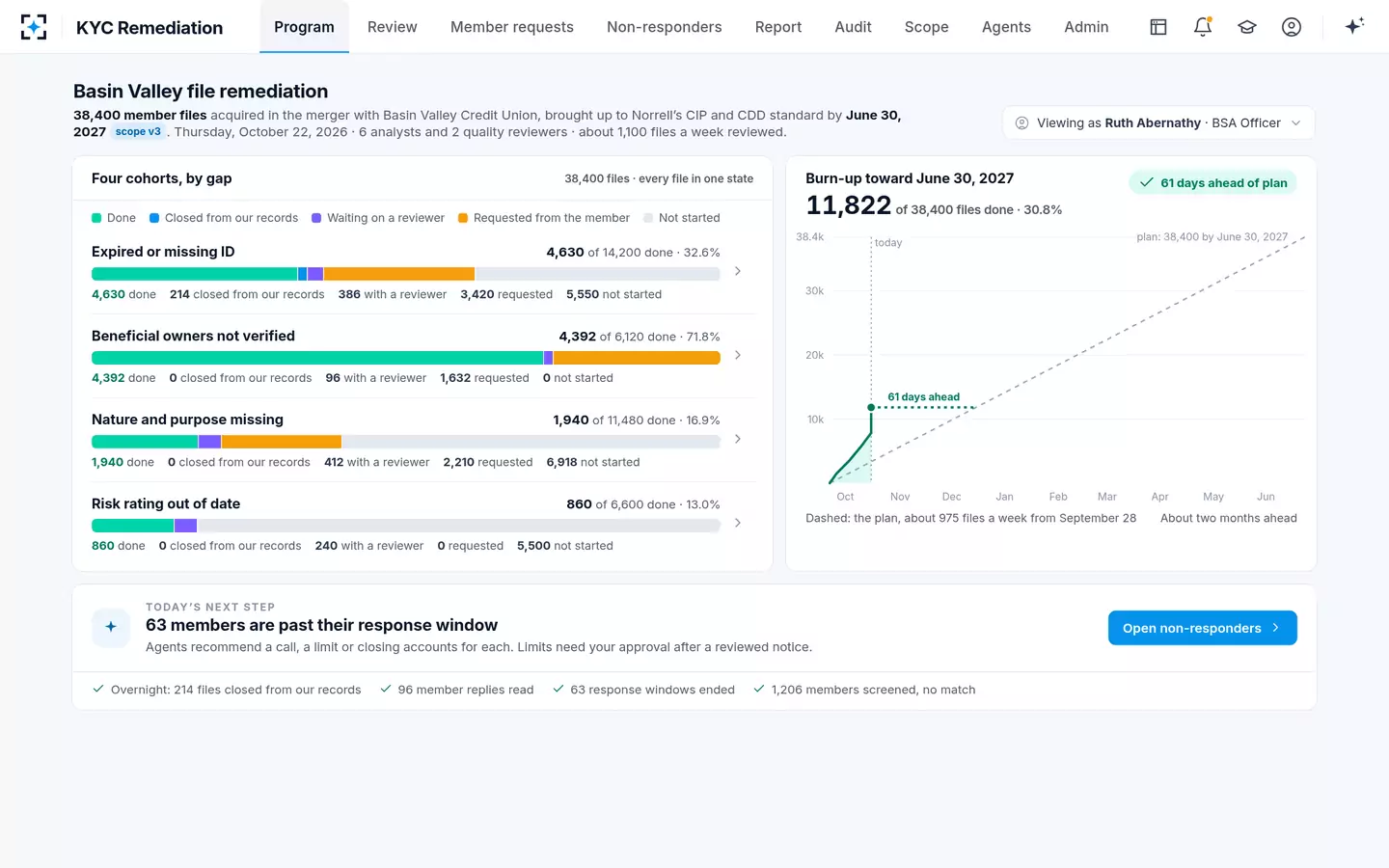Open the user profile icon
This screenshot has height=868, width=1389.
coord(1292,27)
